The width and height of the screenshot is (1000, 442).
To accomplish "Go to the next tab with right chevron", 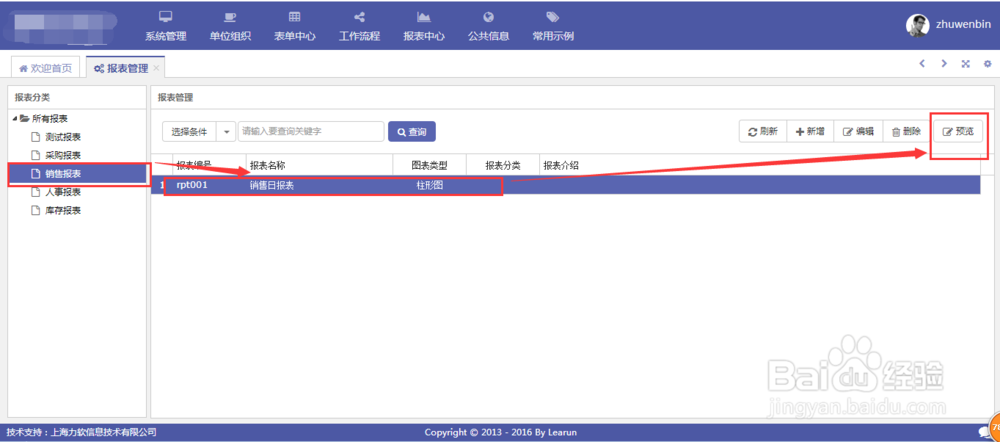I will [x=944, y=63].
